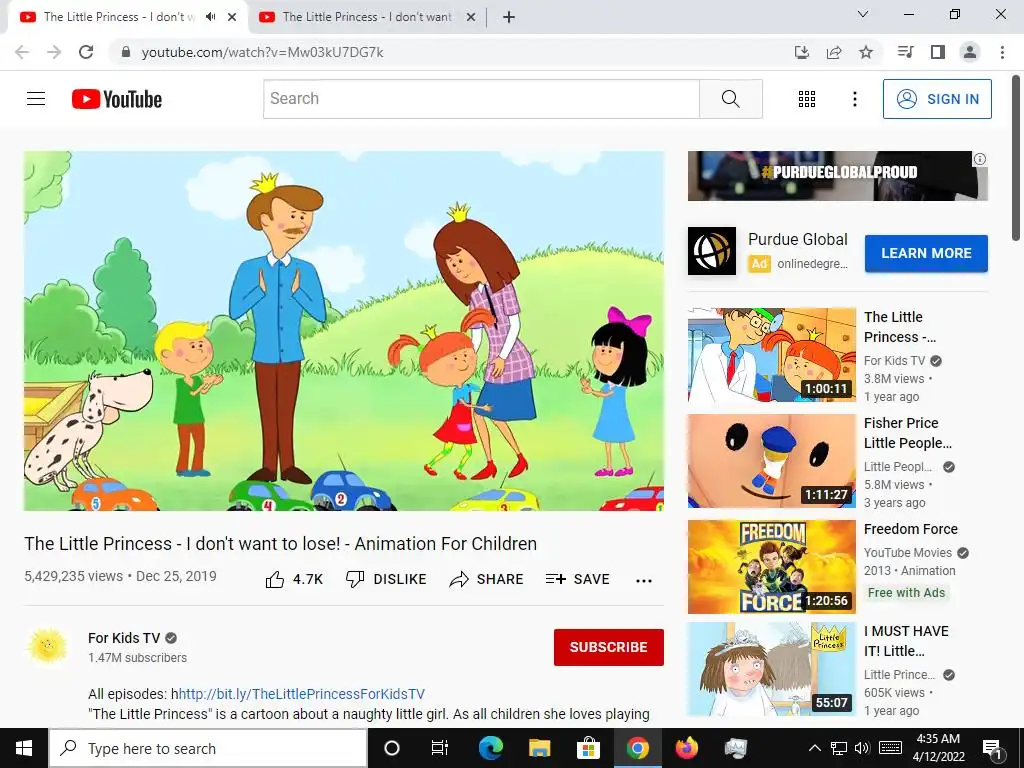Open Fisher Price Little People thumbnail
This screenshot has width=1024, height=768.
[x=771, y=460]
